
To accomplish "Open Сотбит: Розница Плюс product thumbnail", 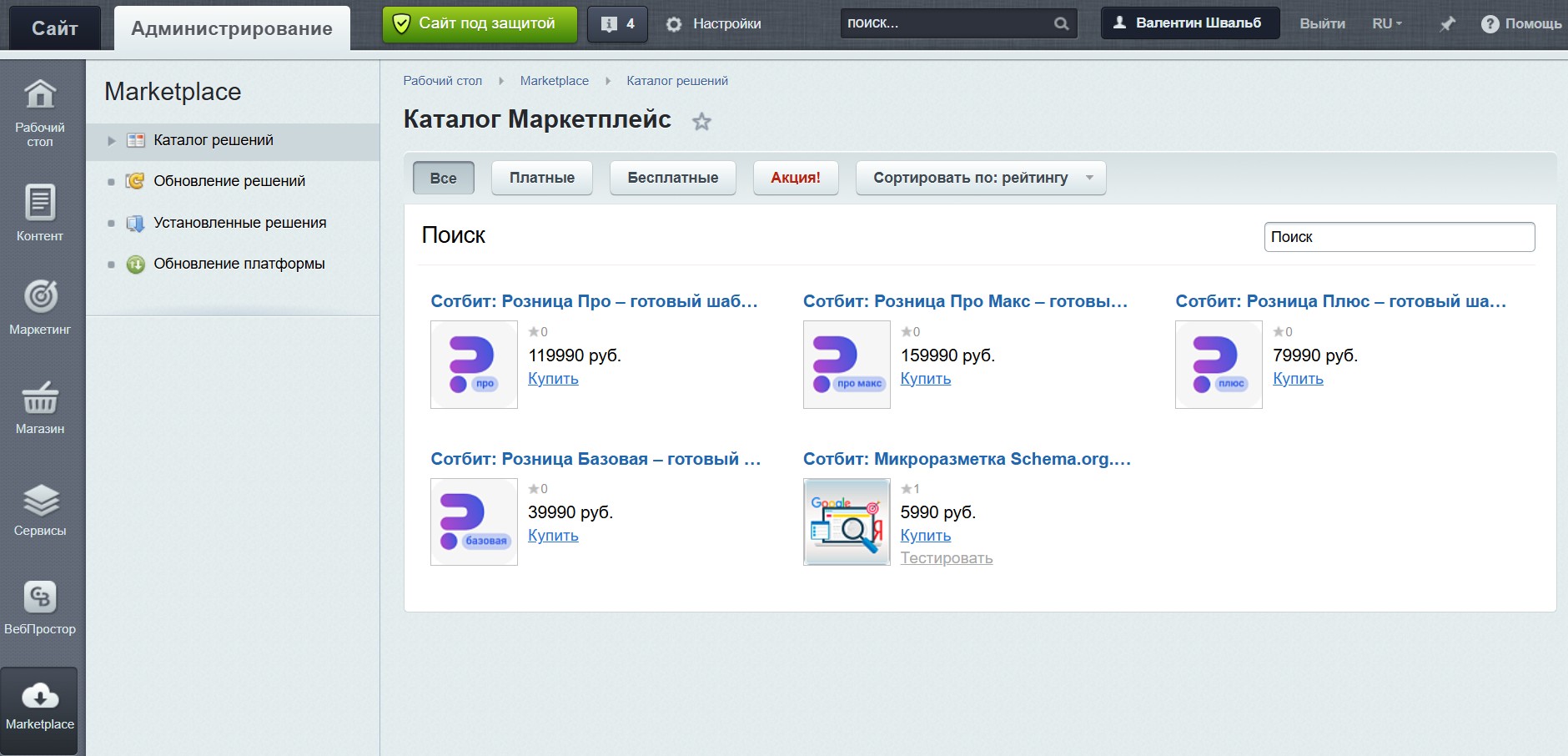I will tap(1219, 365).
